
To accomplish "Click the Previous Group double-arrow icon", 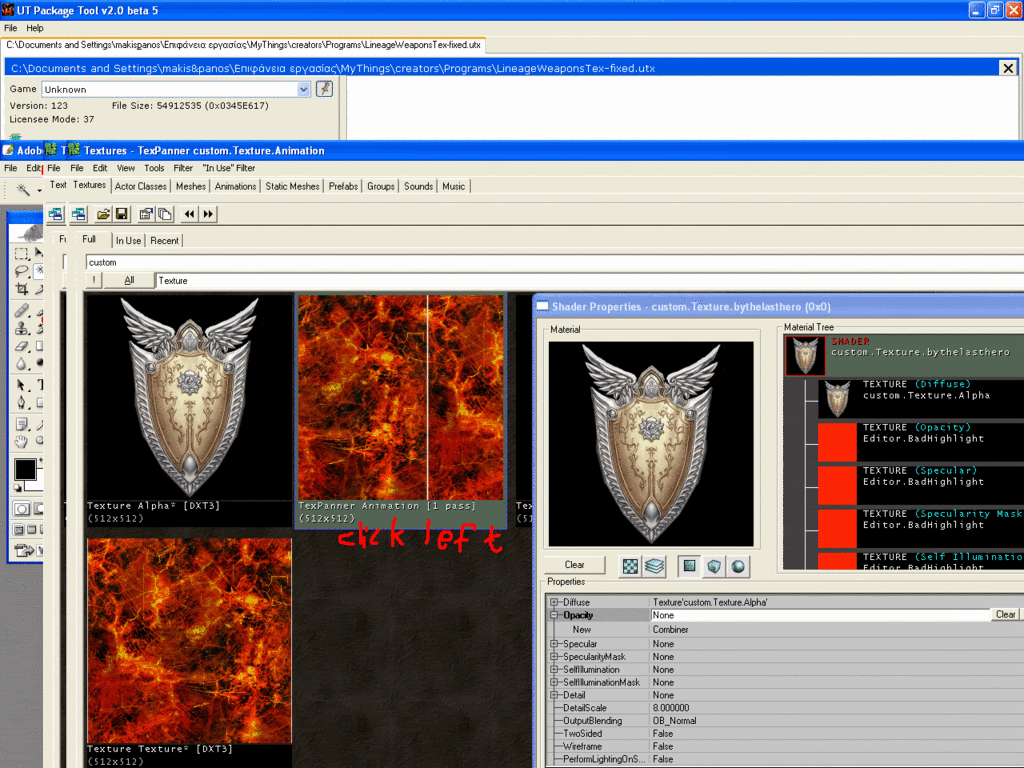I will [x=189, y=214].
